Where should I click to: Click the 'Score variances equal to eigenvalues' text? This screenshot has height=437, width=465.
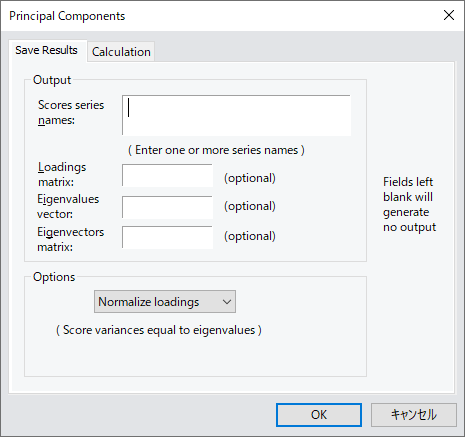tap(159, 330)
